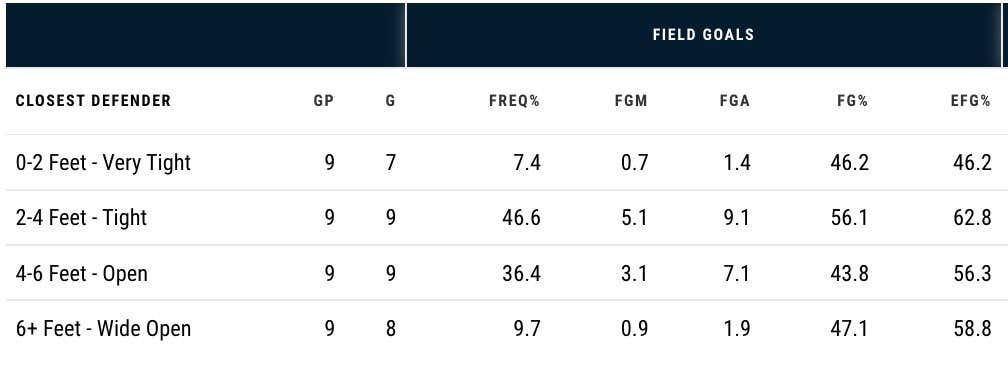Sort by FGA column header

pos(735,101)
